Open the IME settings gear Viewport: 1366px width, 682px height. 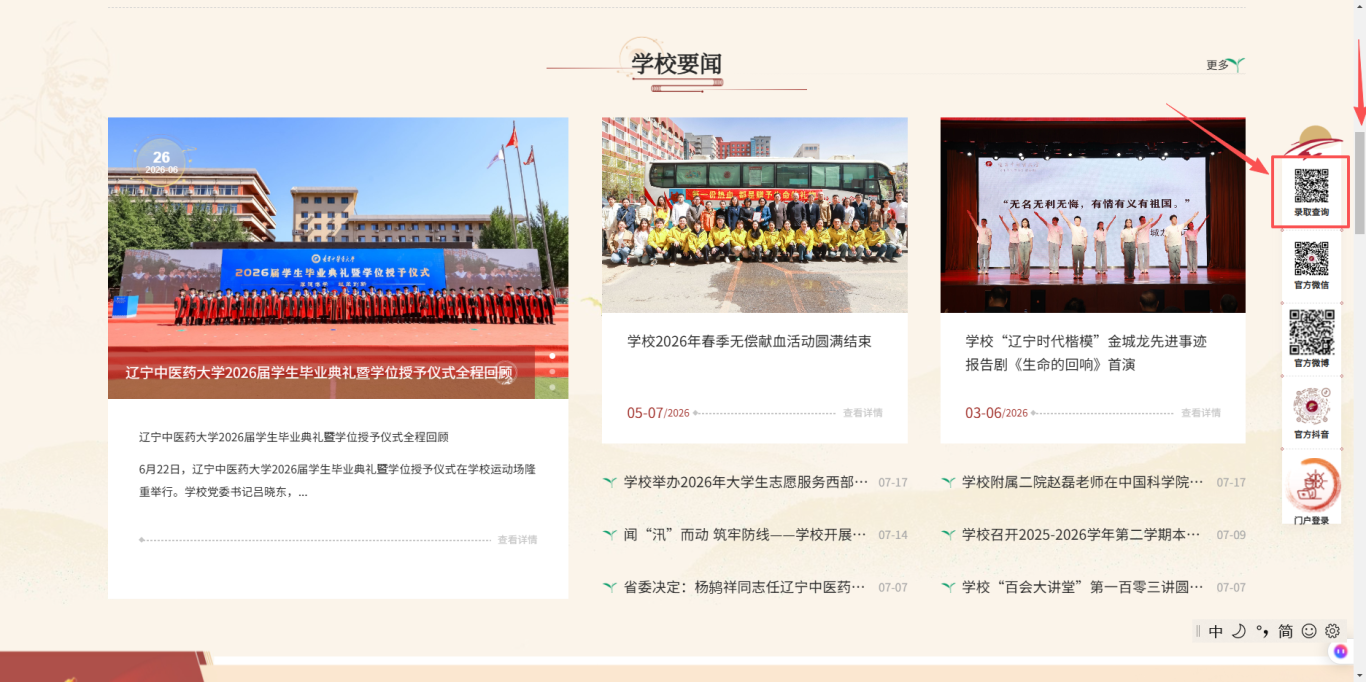[x=1332, y=631]
